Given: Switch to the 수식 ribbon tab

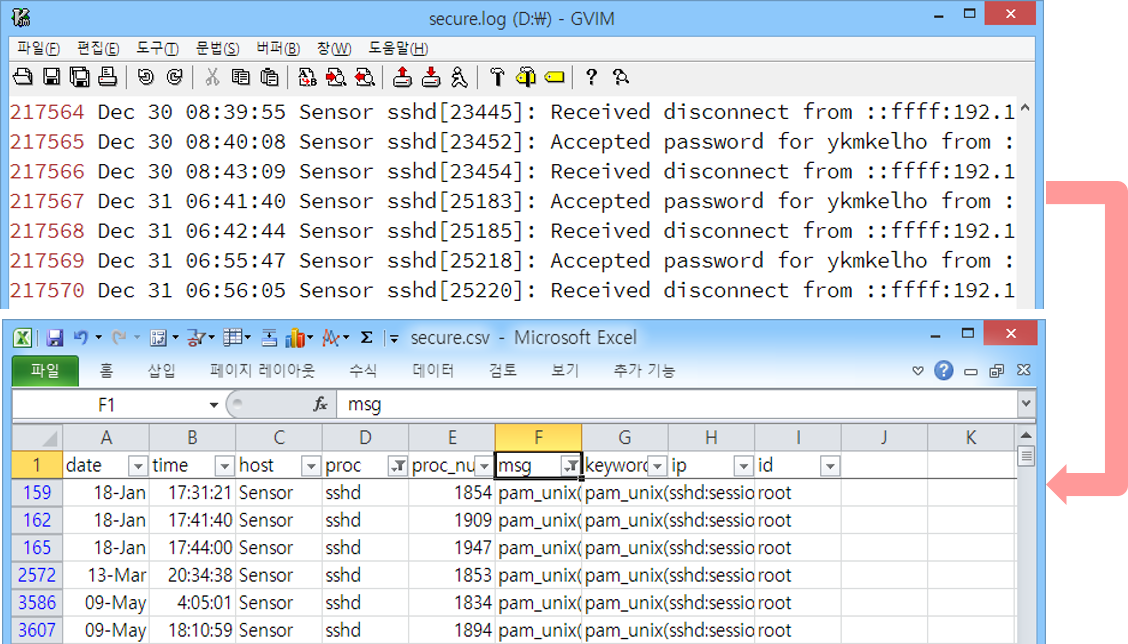Looking at the screenshot, I should pyautogui.click(x=363, y=371).
